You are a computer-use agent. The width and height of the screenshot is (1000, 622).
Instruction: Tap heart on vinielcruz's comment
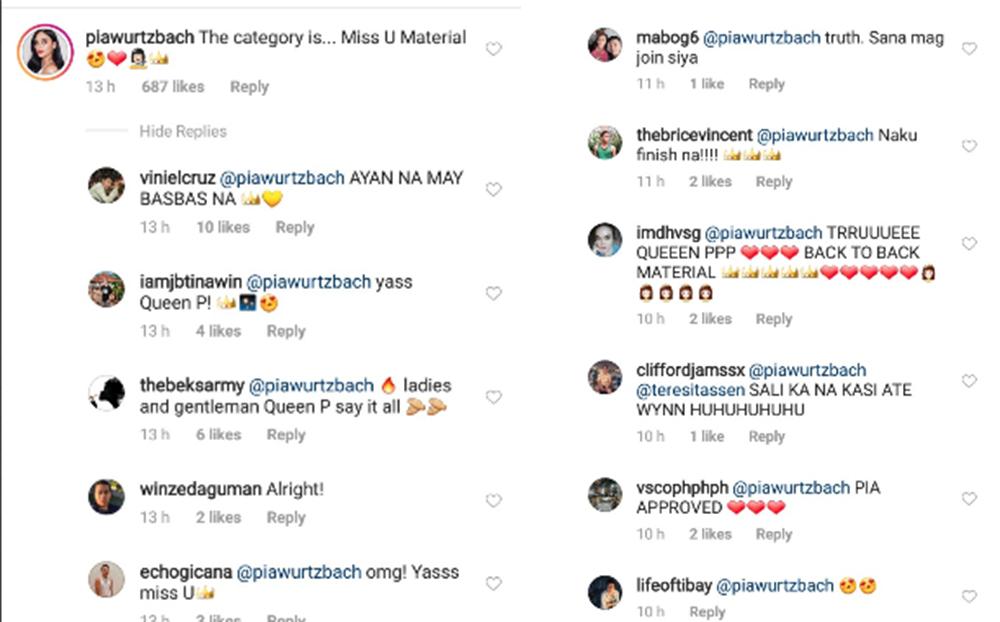tap(493, 189)
